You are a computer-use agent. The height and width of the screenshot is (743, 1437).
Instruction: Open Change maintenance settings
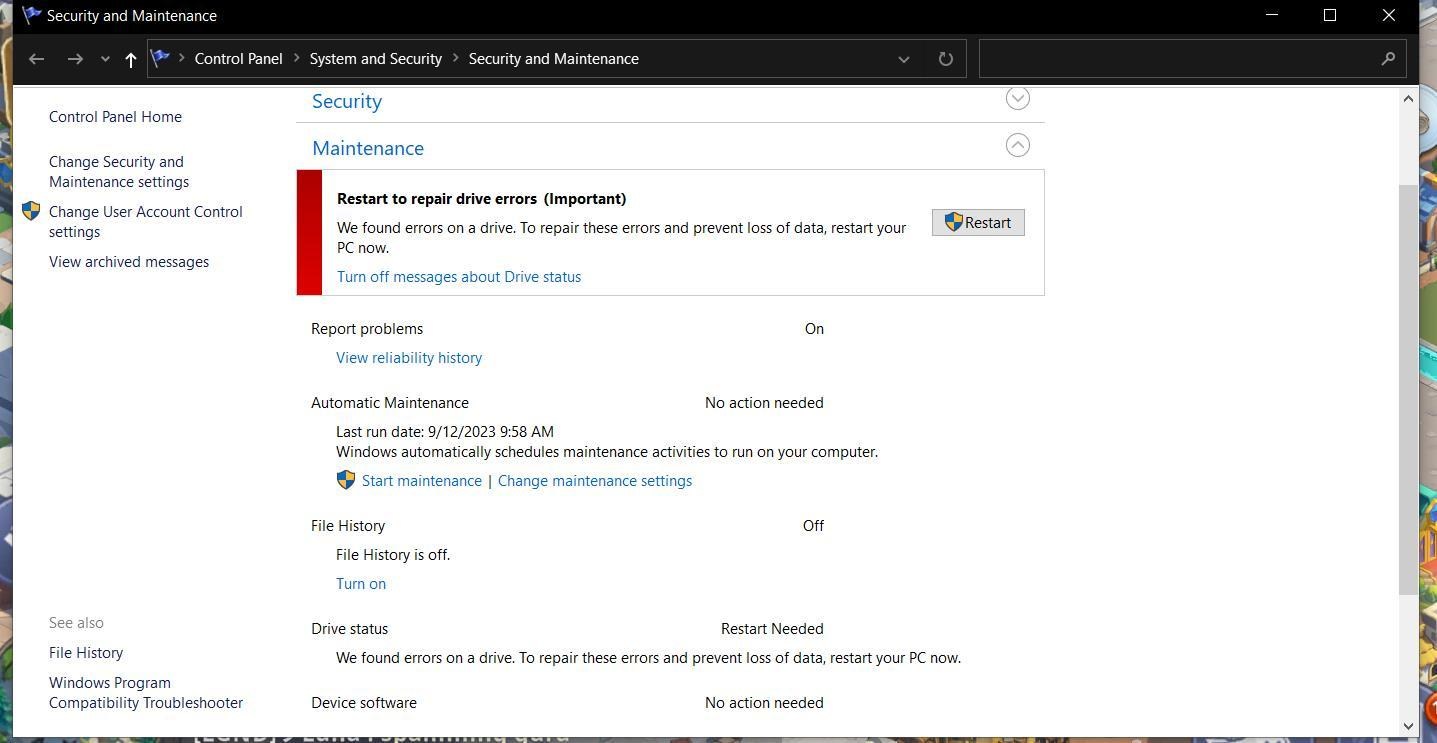(x=595, y=481)
